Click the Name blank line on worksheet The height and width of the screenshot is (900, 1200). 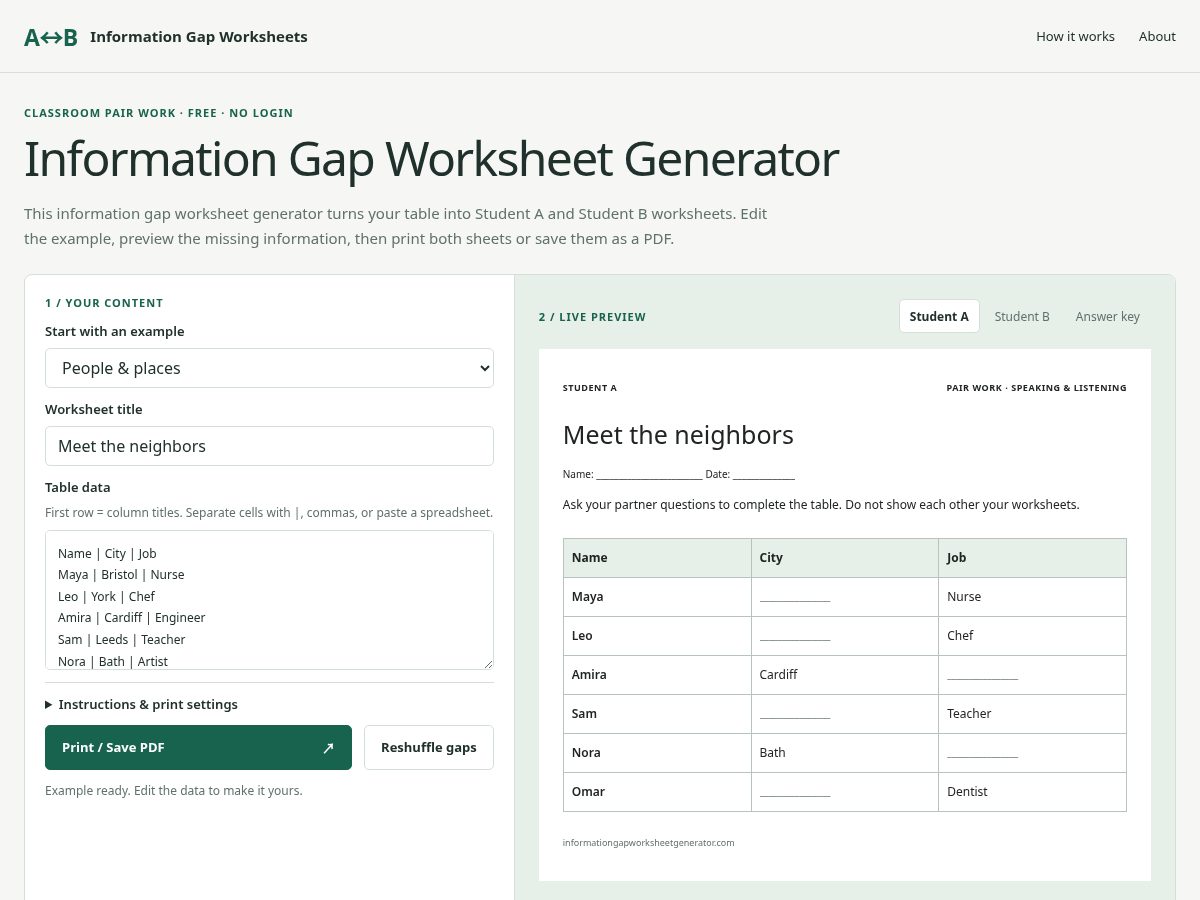click(649, 476)
